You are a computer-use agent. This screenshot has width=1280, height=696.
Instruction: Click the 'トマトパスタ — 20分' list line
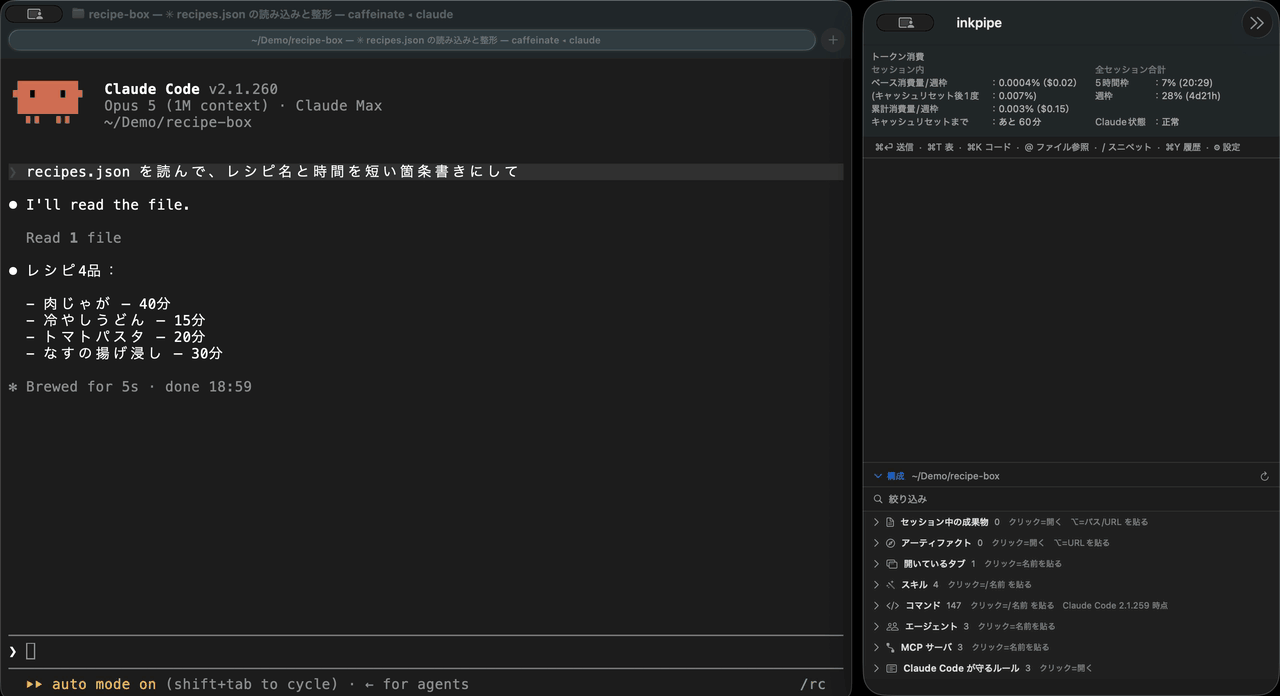coord(115,337)
